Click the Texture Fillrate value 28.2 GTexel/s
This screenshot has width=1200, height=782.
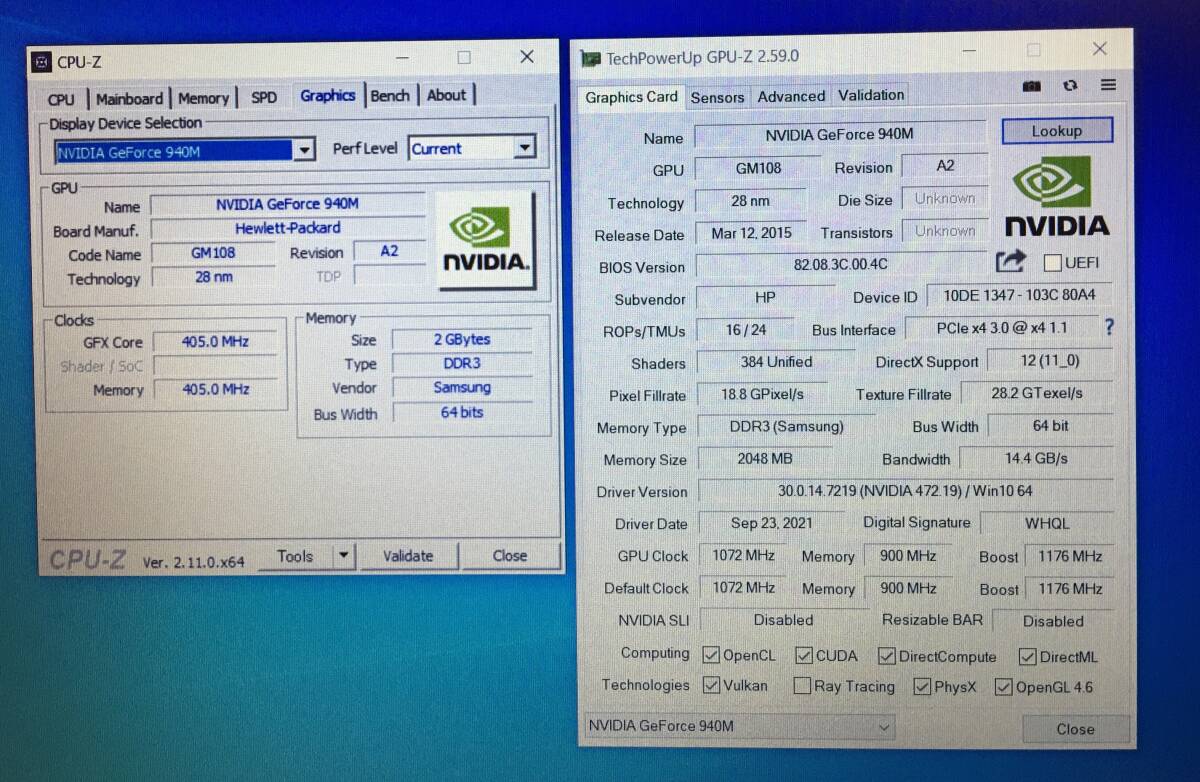point(1037,393)
